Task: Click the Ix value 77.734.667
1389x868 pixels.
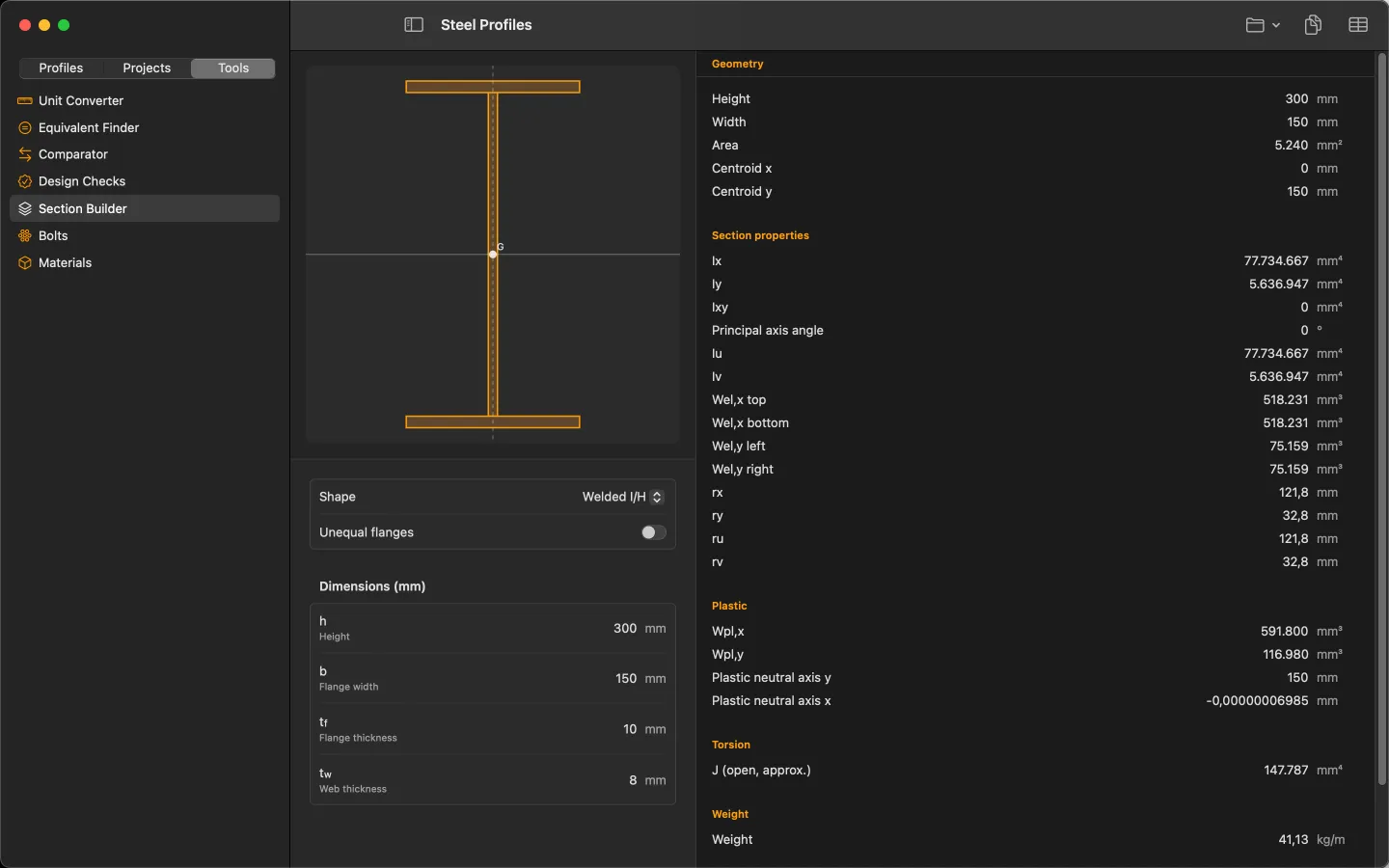Action: 1276,261
